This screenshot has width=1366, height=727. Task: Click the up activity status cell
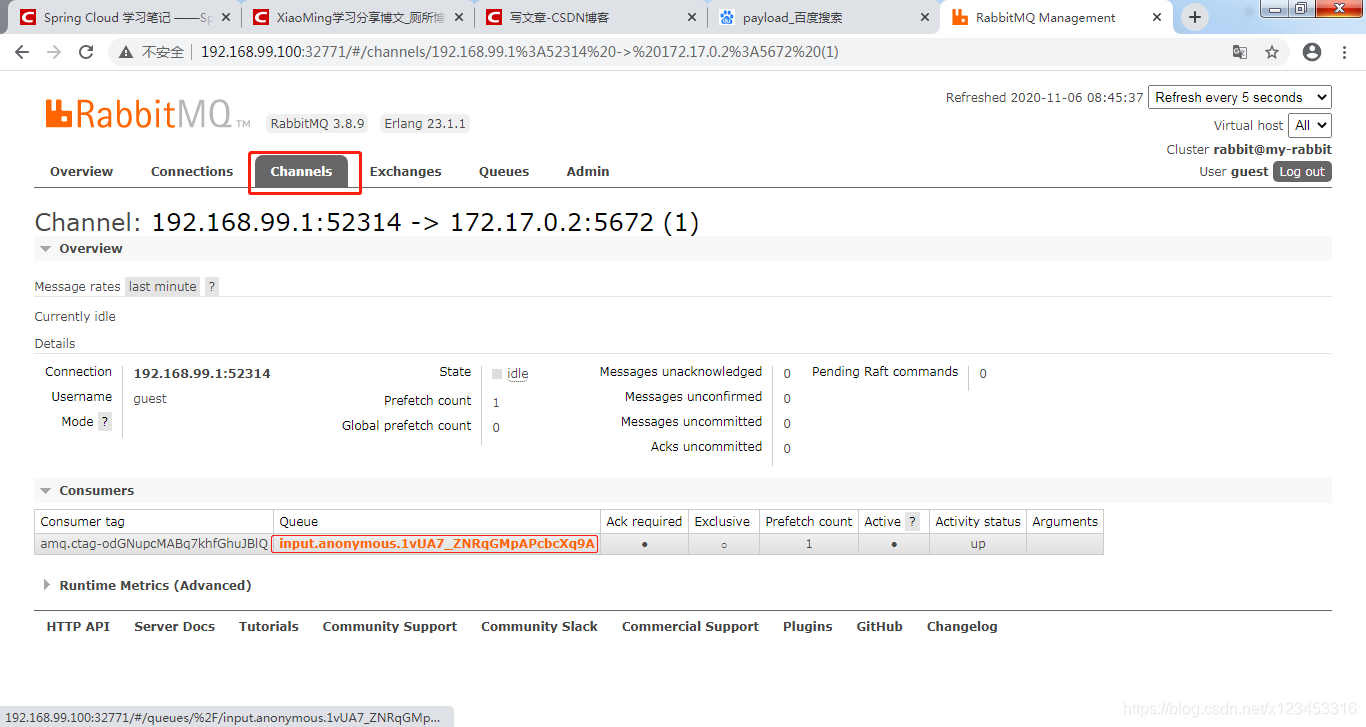[978, 544]
